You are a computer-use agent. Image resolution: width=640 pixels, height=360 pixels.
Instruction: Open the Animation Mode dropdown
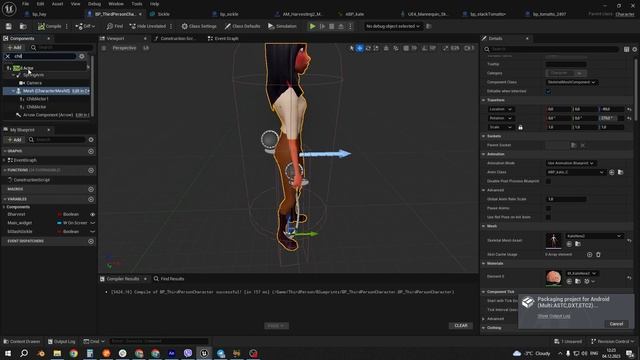click(571, 163)
